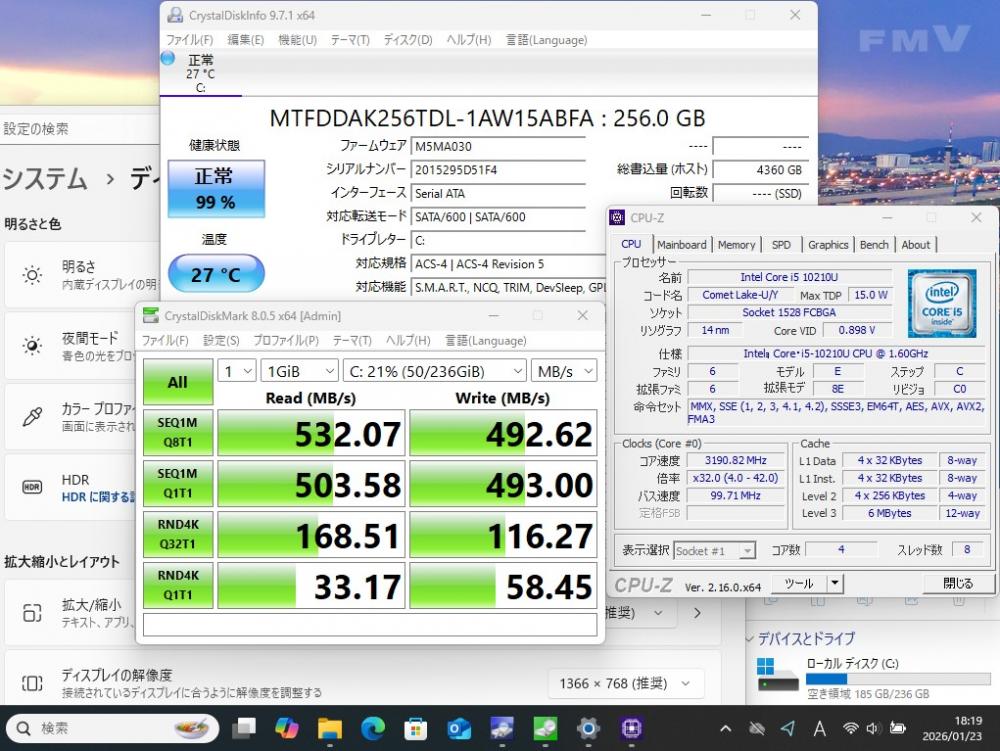
Task: Open the 1366 × 768 resolution dropdown
Action: 625,684
